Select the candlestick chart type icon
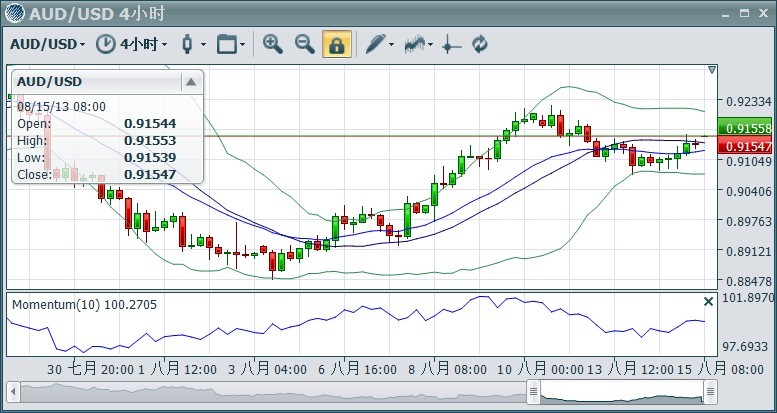Viewport: 777px width, 413px height. pyautogui.click(x=187, y=44)
